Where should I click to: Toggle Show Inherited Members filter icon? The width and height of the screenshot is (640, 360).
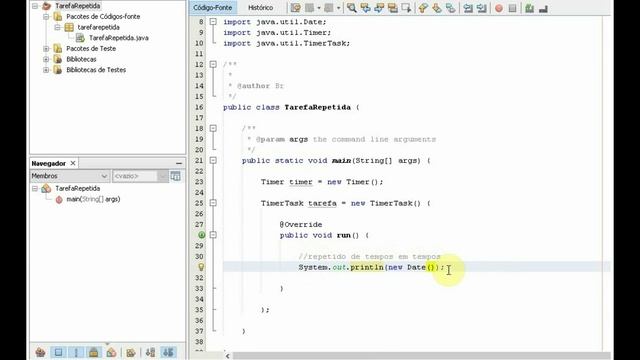[40, 352]
